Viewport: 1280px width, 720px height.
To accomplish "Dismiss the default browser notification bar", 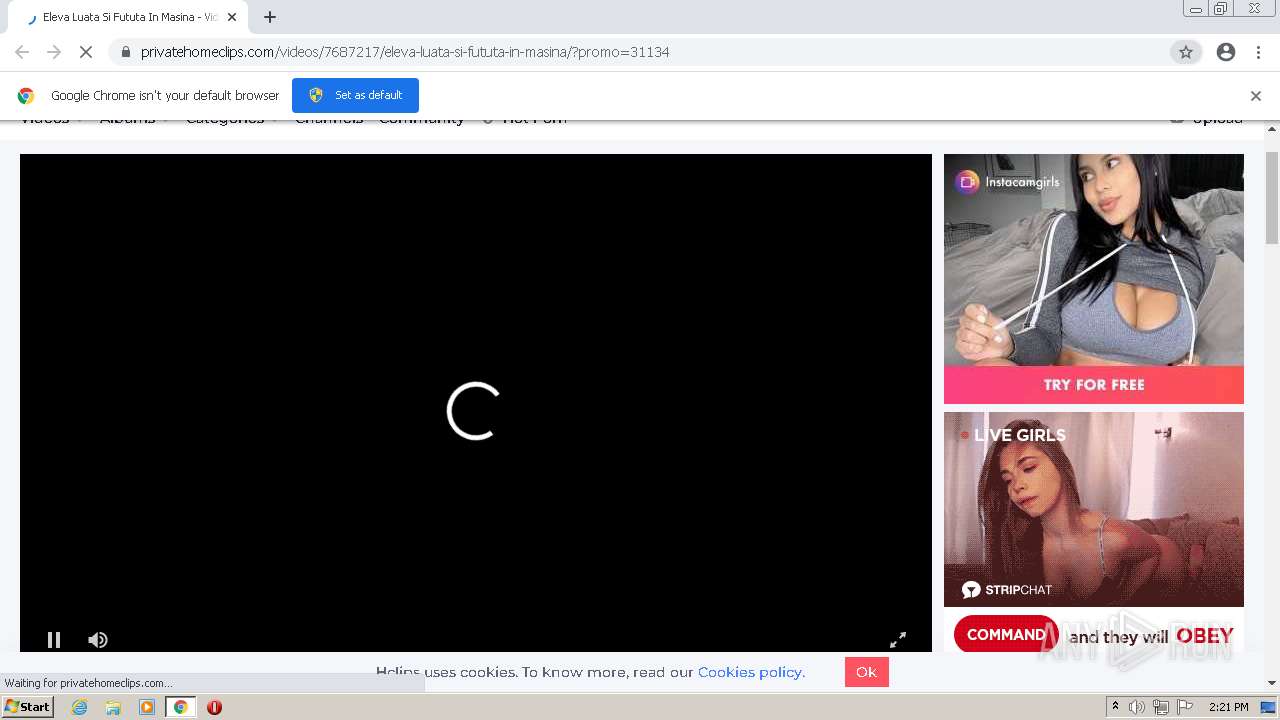I will (1256, 96).
